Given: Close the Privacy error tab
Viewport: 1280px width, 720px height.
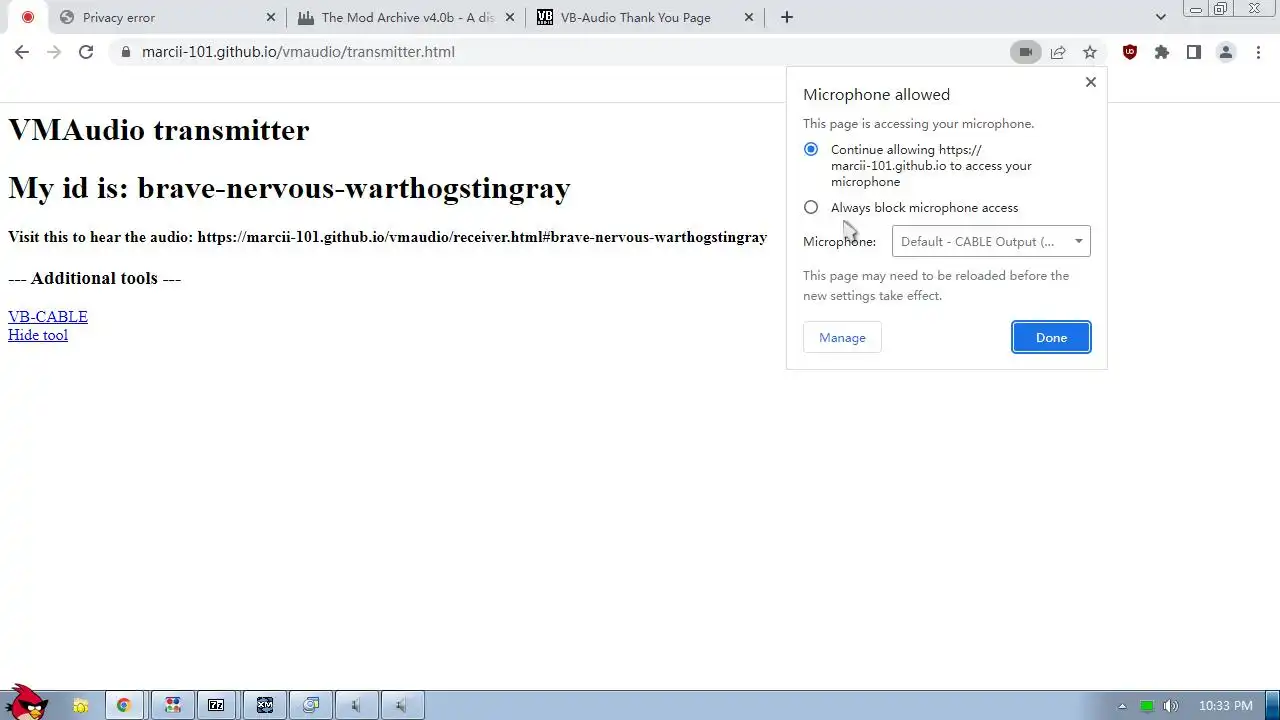Looking at the screenshot, I should click(x=271, y=17).
